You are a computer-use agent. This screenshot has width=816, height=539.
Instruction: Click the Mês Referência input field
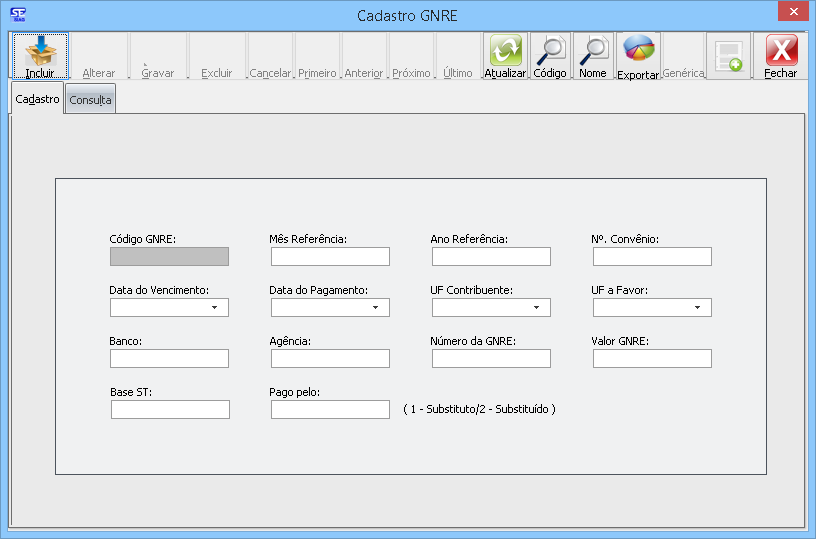pos(330,257)
